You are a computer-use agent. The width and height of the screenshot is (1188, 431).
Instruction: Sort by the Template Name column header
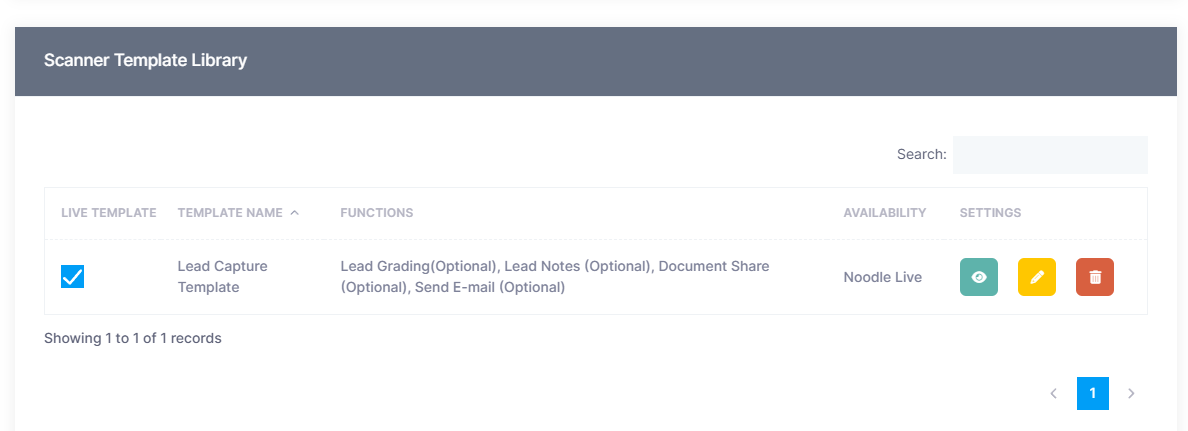[230, 213]
